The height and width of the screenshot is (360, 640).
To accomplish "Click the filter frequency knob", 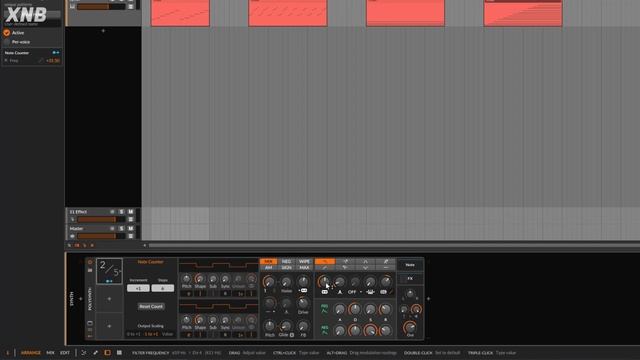I will [x=324, y=281].
